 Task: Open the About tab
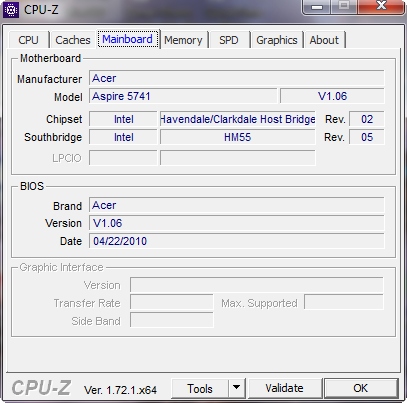324,40
